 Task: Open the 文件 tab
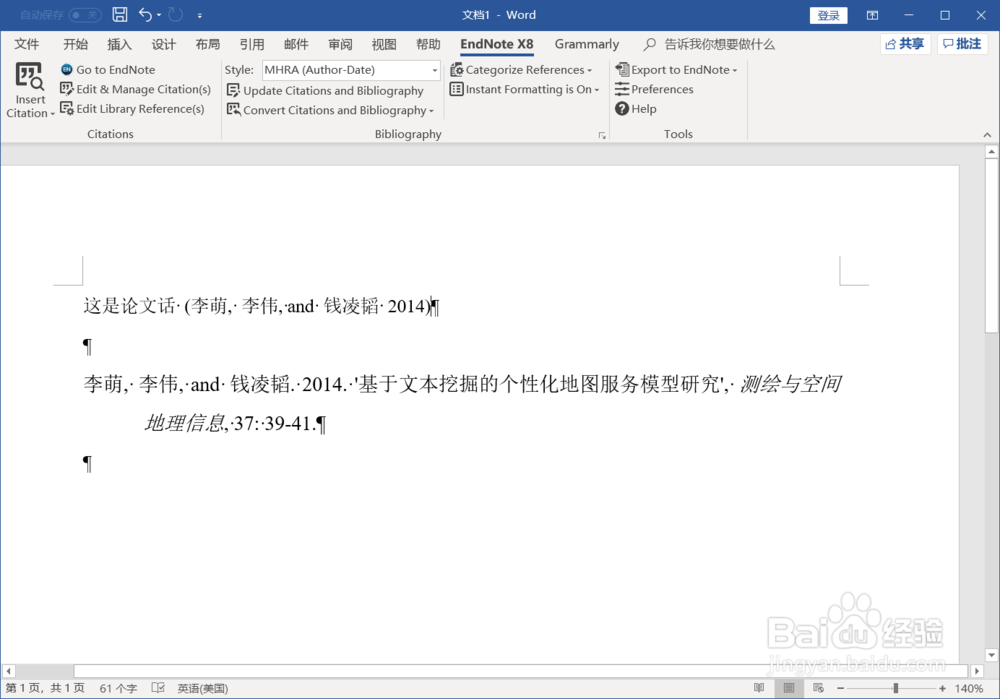27,44
